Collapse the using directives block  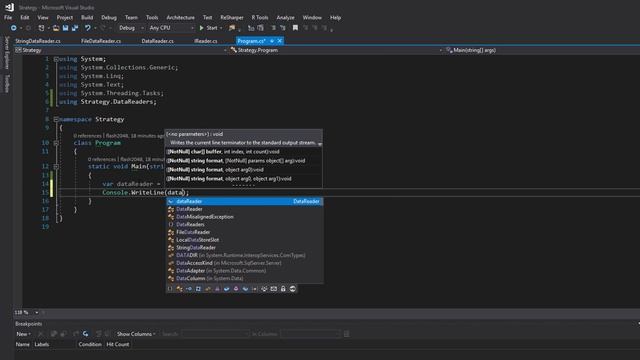(x=56, y=59)
